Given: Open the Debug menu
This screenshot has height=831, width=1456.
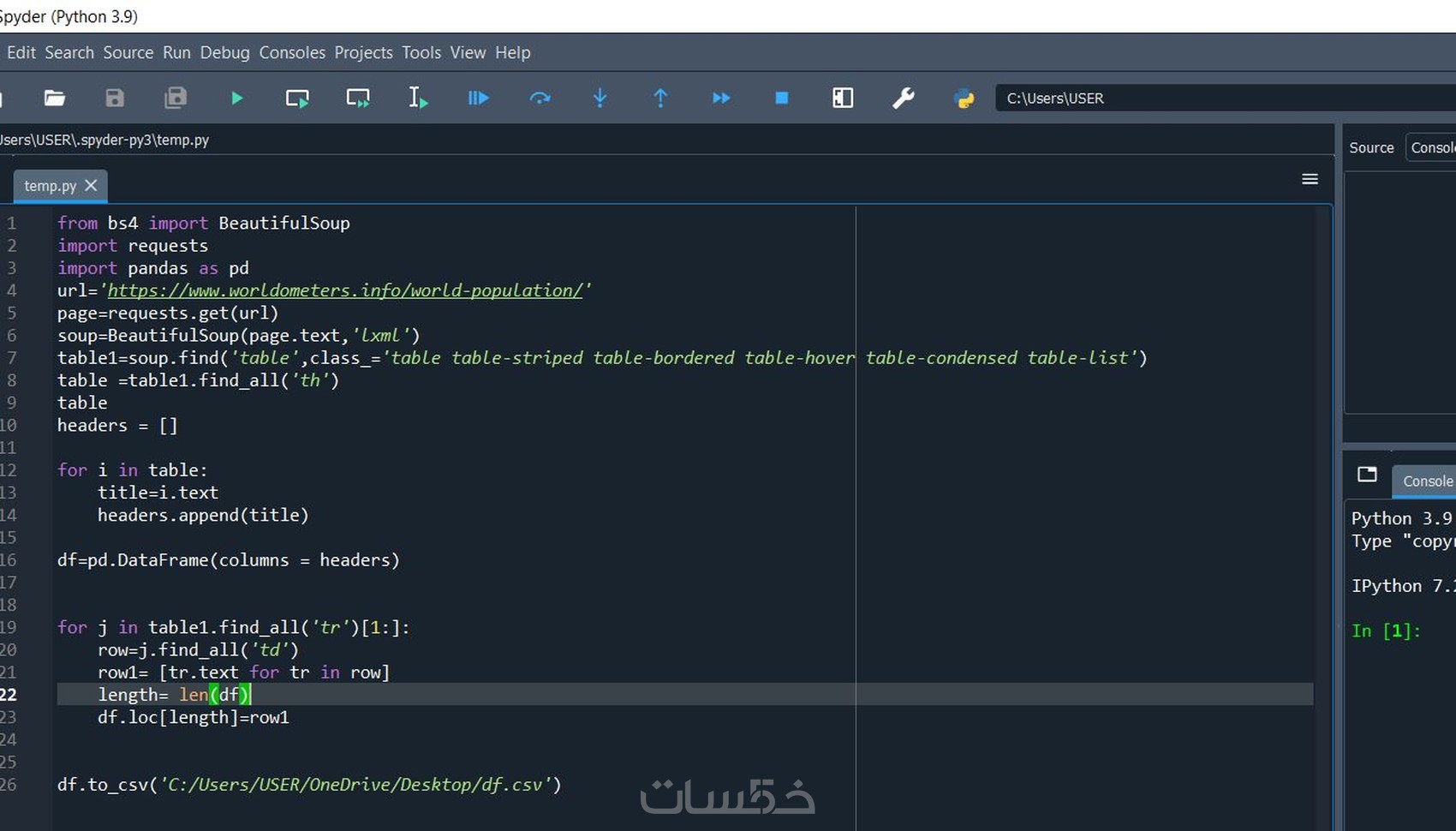Looking at the screenshot, I should [x=225, y=52].
